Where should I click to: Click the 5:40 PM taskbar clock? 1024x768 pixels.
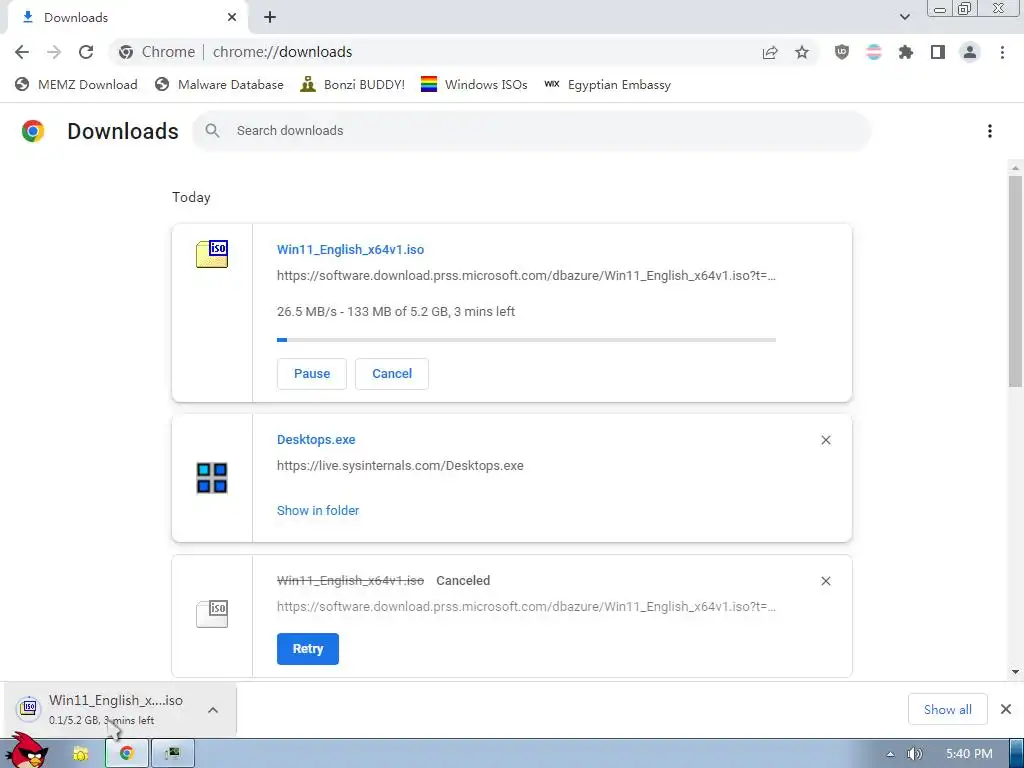(969, 754)
